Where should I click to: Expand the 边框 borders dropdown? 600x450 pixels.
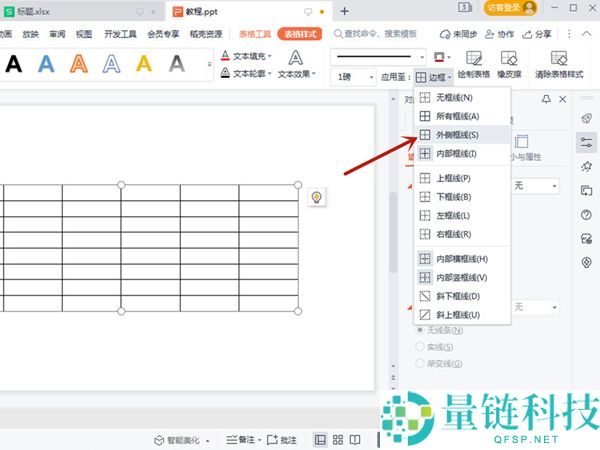434,77
